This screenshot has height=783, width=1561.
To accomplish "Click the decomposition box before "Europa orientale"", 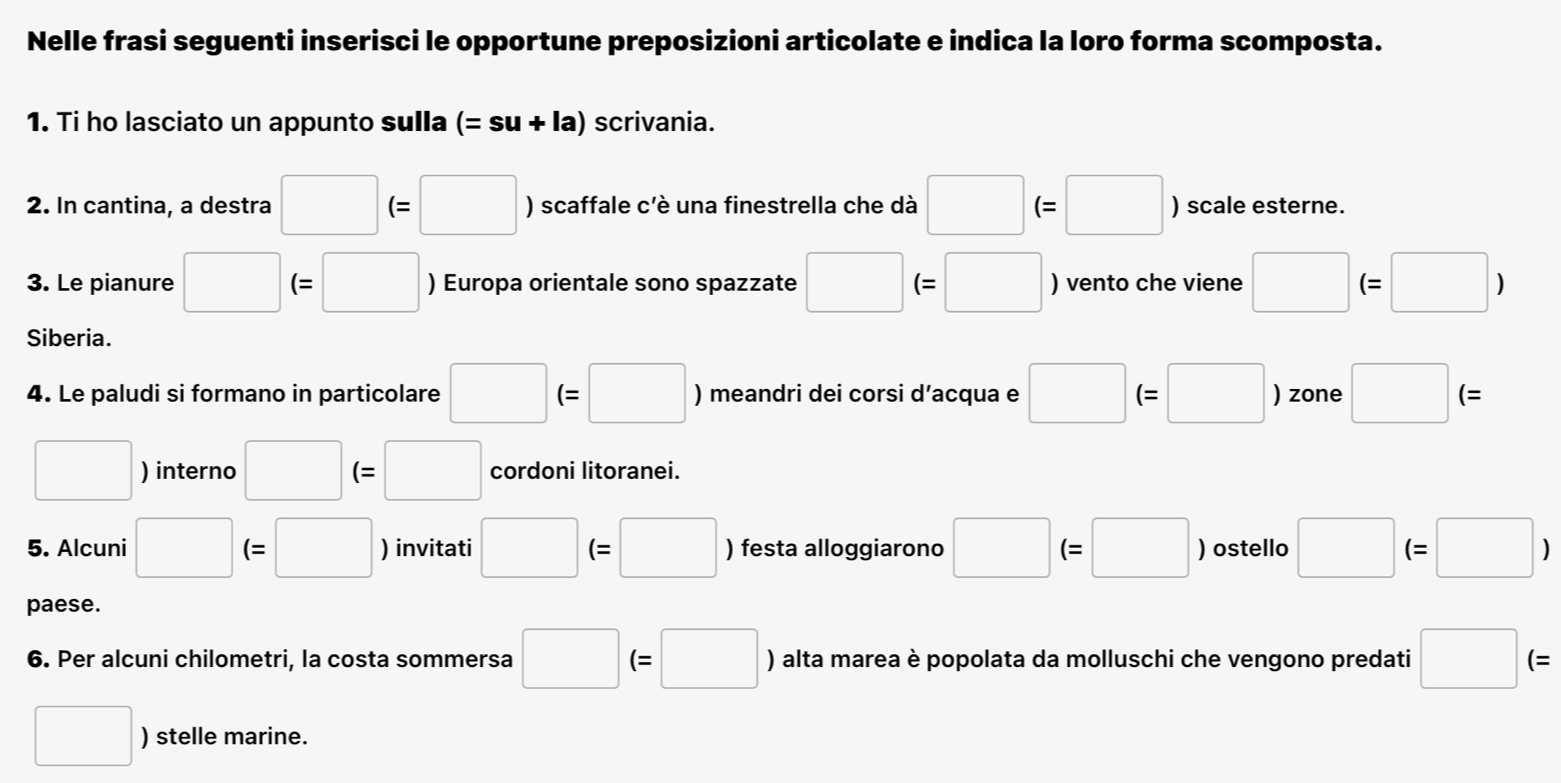I will click(x=370, y=282).
